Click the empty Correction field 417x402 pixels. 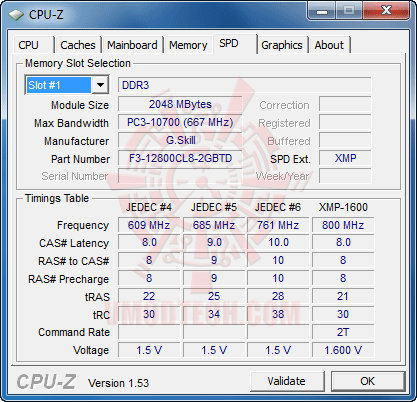345,104
